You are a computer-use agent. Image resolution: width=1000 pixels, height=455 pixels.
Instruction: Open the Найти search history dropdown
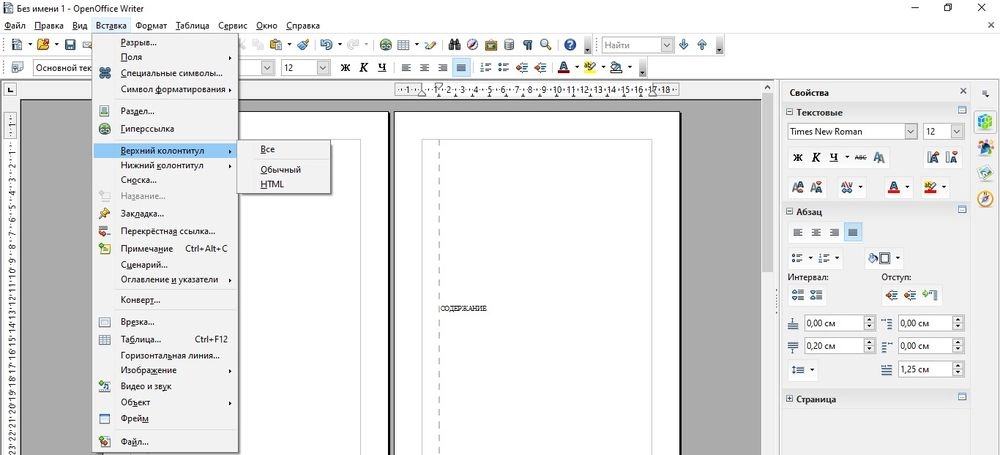667,45
